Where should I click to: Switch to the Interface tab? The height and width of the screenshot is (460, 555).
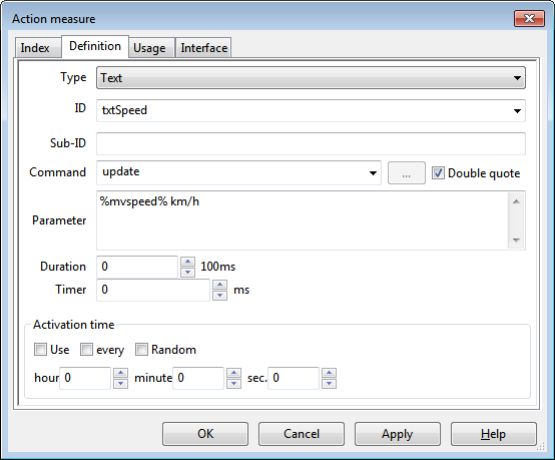point(204,48)
